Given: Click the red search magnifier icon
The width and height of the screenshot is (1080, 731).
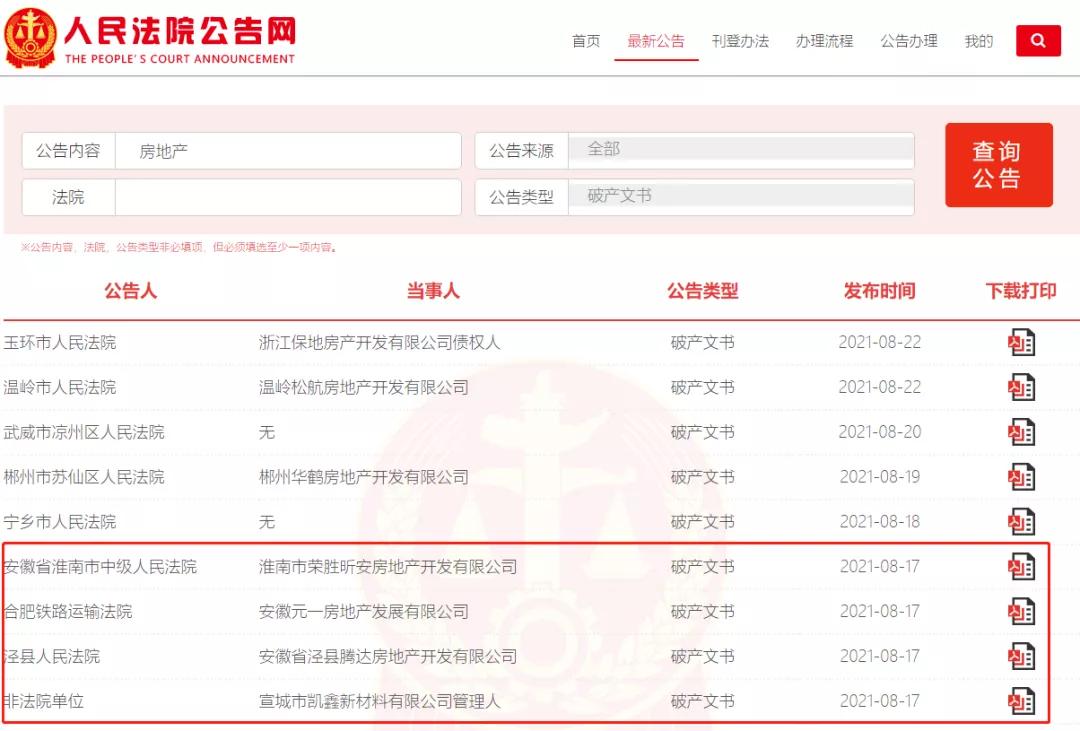Looking at the screenshot, I should (1038, 41).
